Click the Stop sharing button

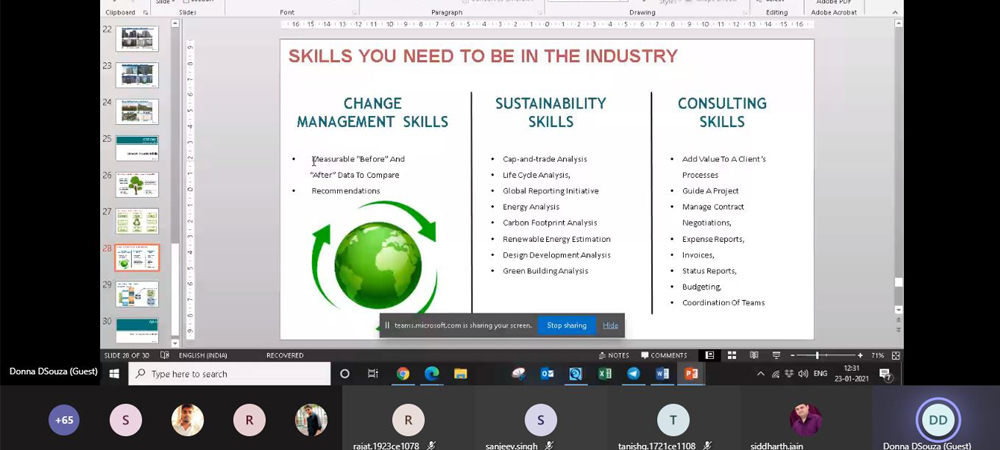point(566,325)
